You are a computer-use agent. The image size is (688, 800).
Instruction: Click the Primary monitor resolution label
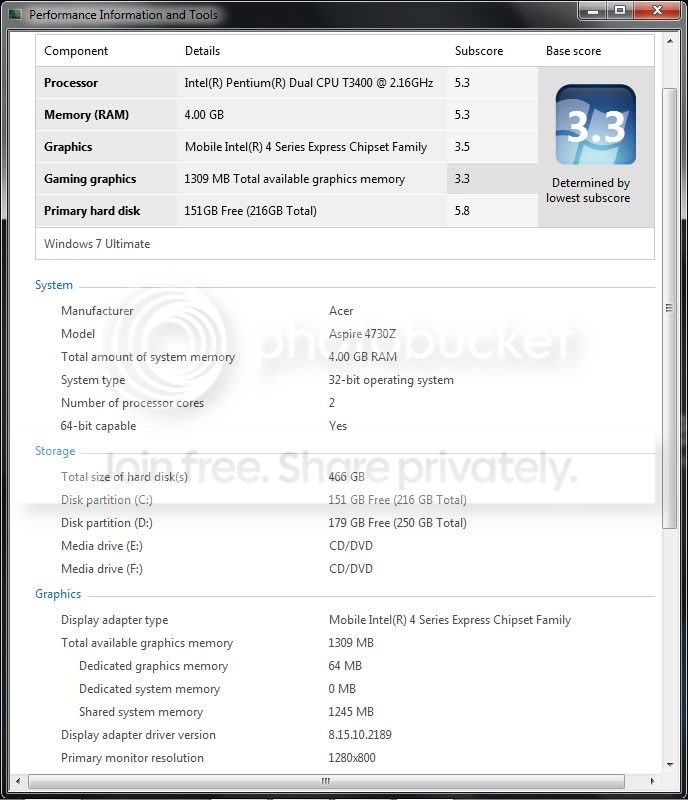coord(132,758)
